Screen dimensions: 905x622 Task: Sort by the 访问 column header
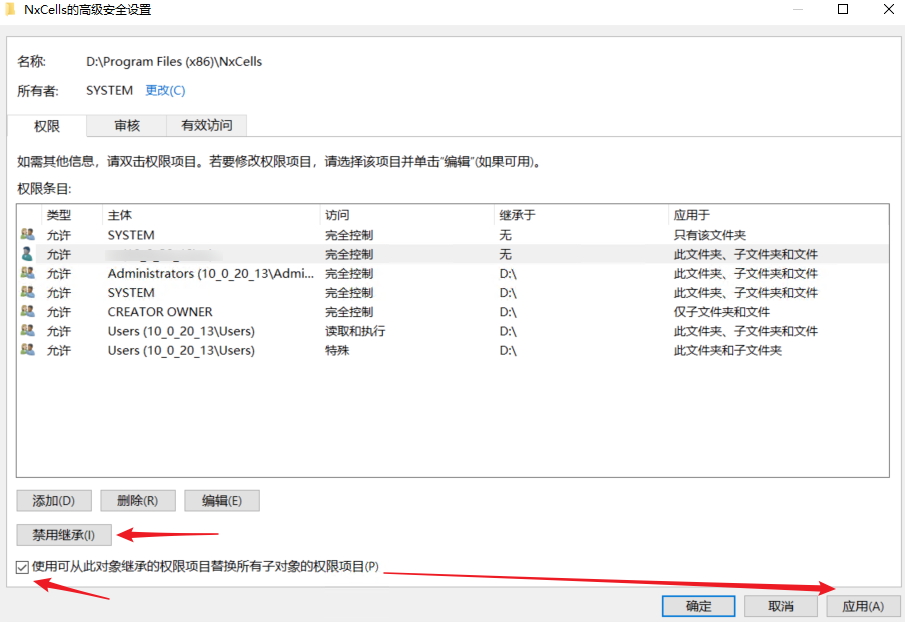pyautogui.click(x=407, y=215)
